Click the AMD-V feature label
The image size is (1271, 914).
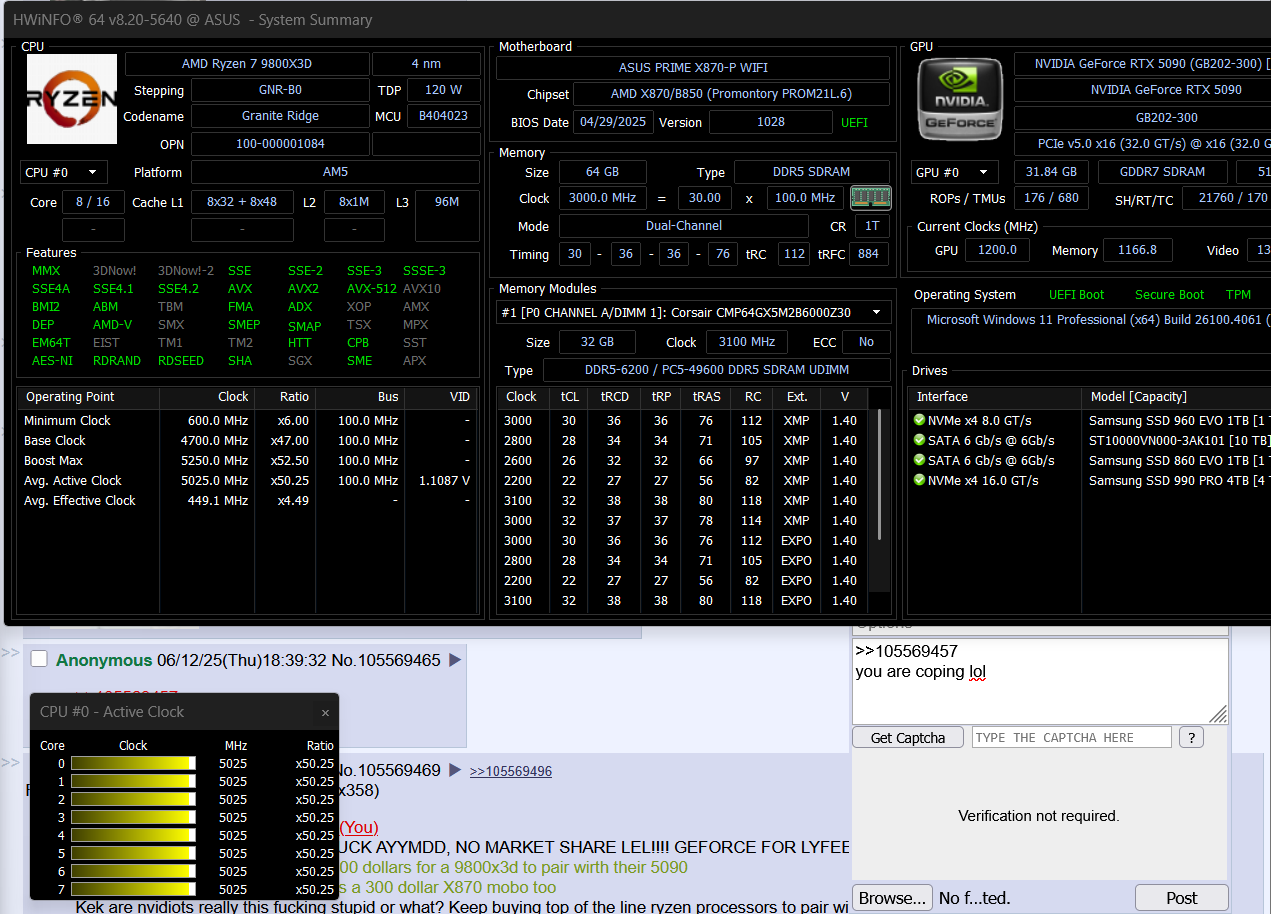click(x=112, y=325)
